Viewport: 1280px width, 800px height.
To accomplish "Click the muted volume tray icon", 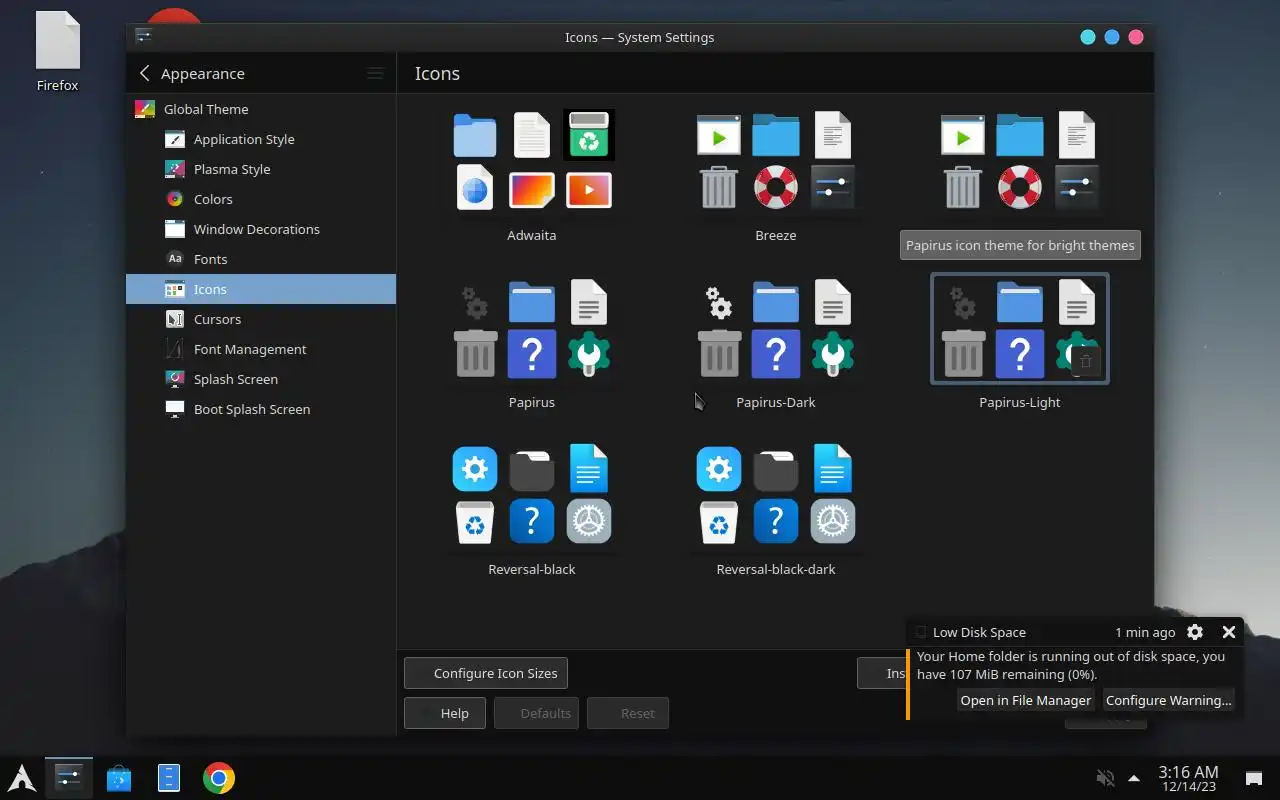I will pos(1105,778).
